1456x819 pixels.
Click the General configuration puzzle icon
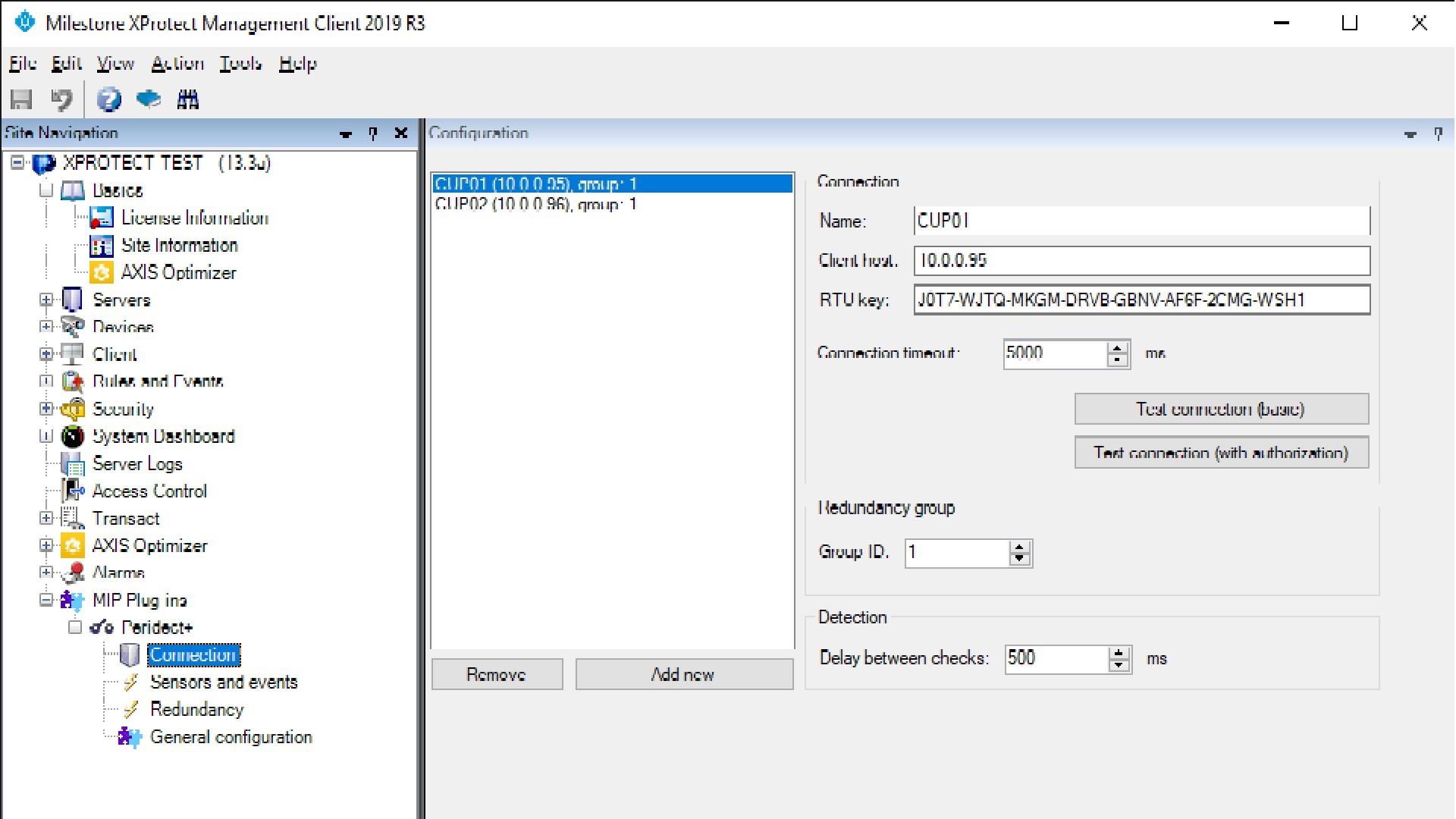coord(130,736)
